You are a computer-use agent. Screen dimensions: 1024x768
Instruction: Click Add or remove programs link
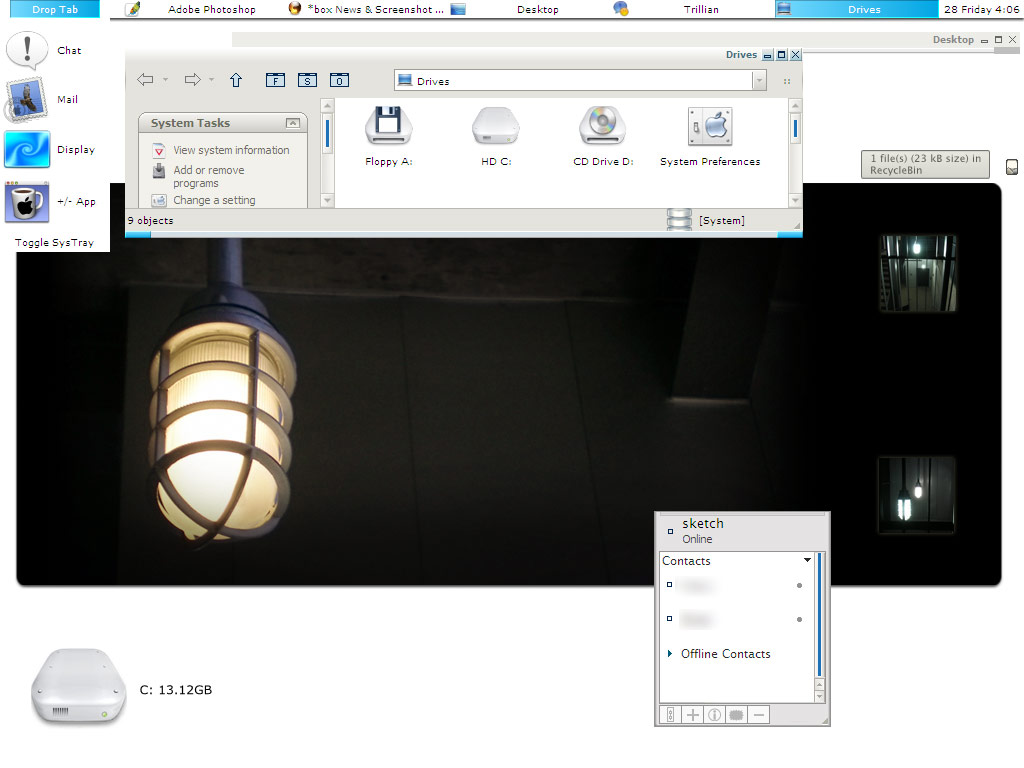tap(209, 176)
